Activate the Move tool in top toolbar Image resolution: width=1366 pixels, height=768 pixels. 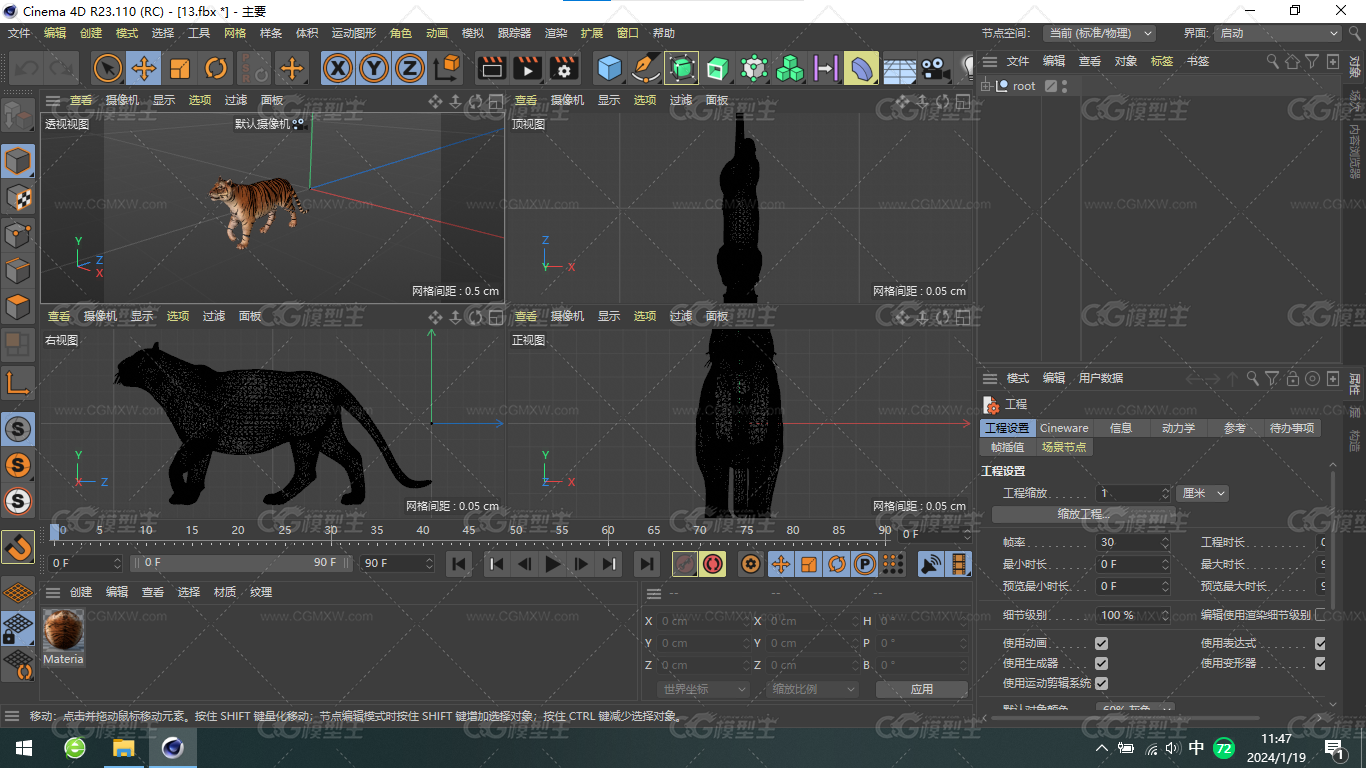click(x=144, y=68)
